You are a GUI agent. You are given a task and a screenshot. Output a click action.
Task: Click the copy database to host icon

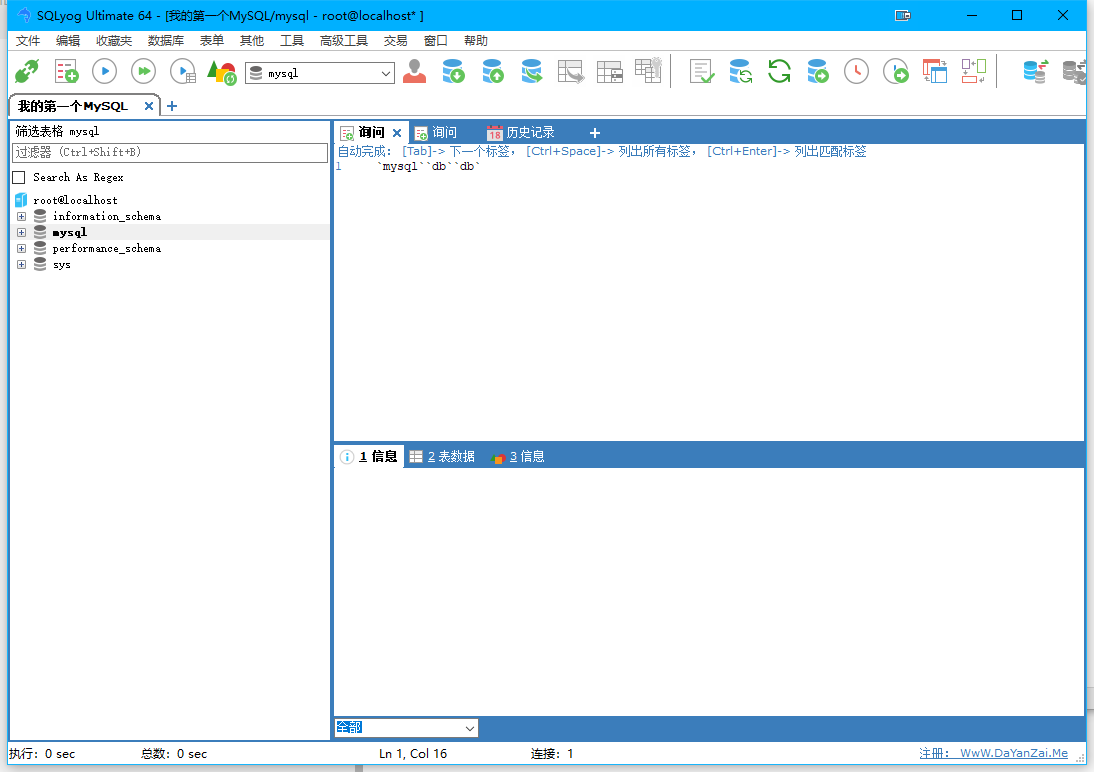pyautogui.click(x=532, y=71)
